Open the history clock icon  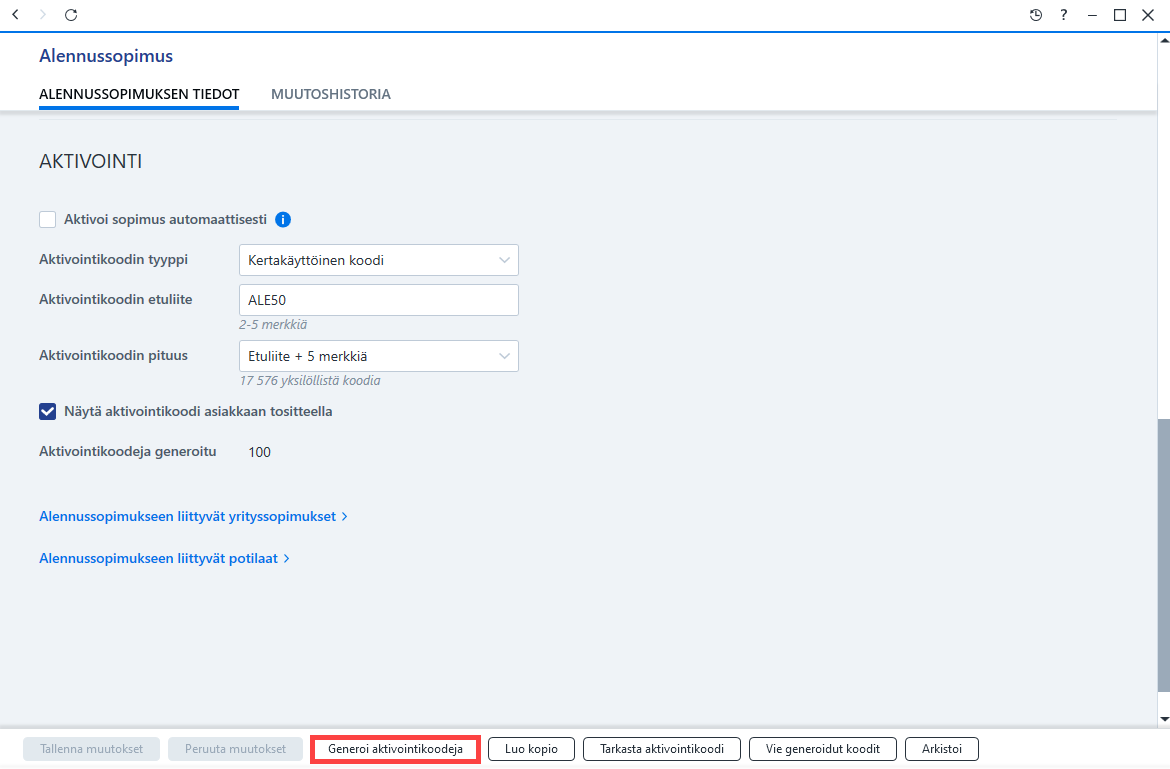pyautogui.click(x=1036, y=15)
